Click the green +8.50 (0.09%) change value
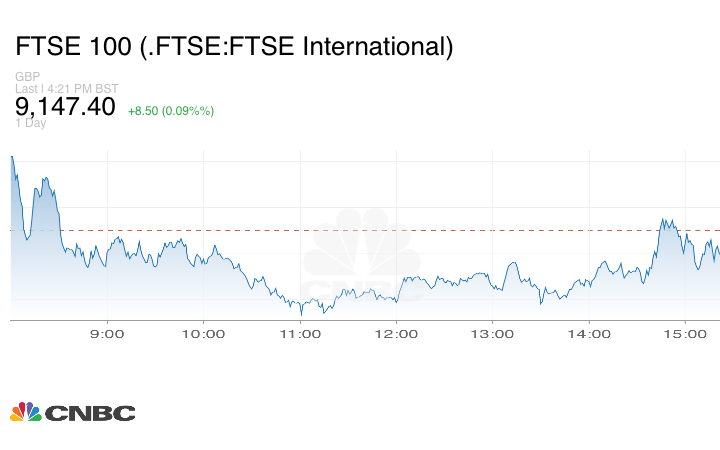 (x=171, y=110)
